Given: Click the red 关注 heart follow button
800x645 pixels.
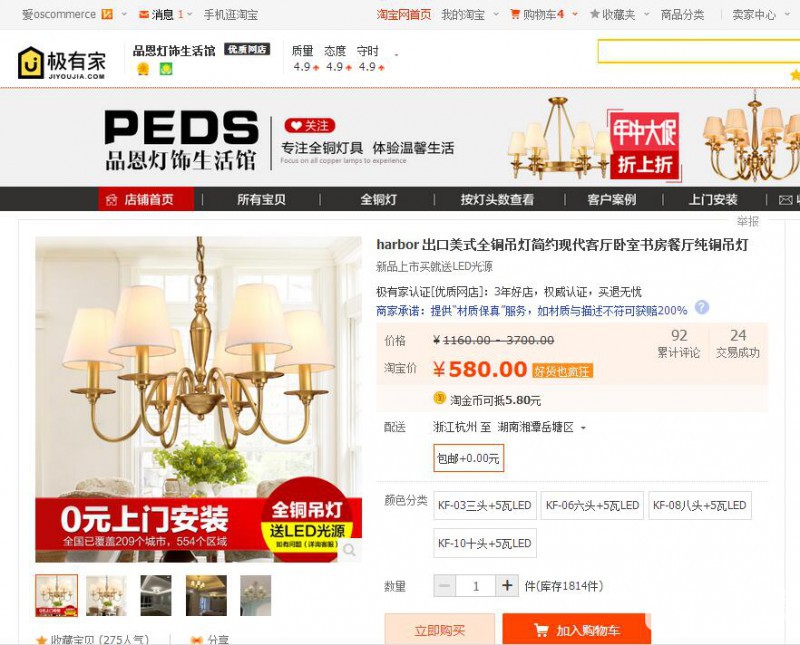Looking at the screenshot, I should pos(310,126).
